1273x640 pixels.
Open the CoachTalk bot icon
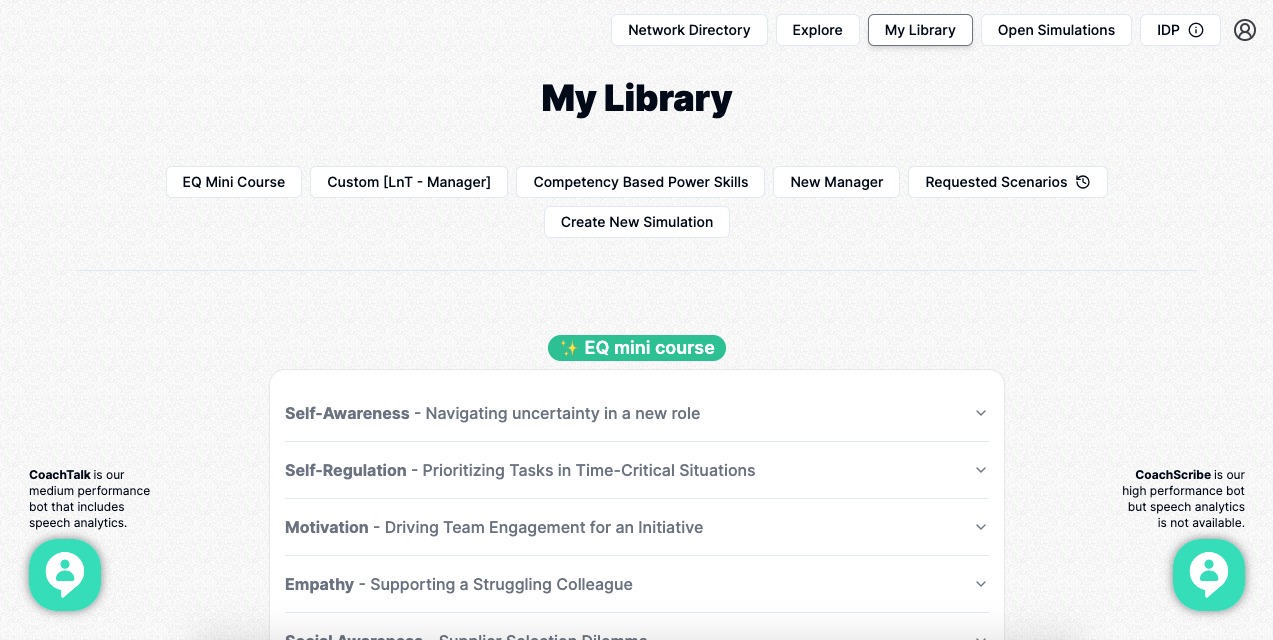(x=65, y=575)
